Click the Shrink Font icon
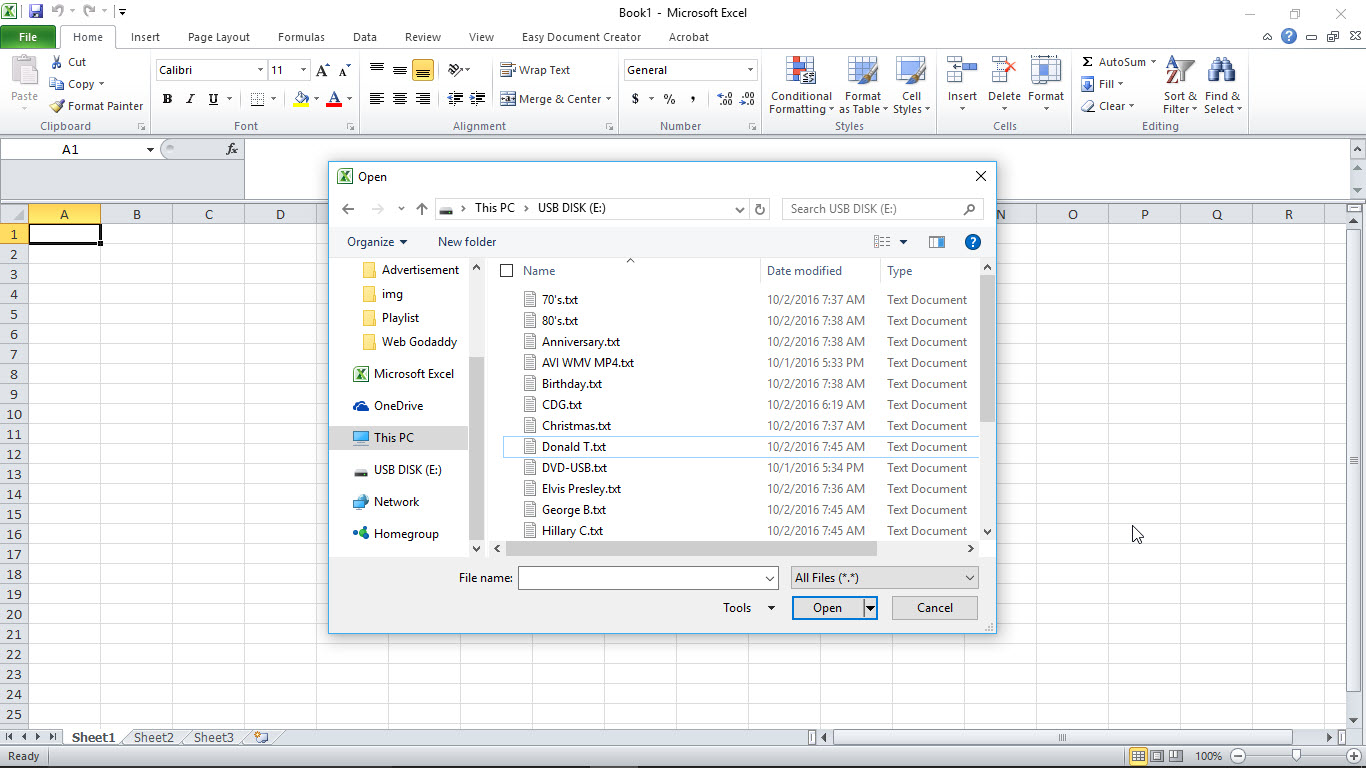The width and height of the screenshot is (1366, 768). pos(344,70)
